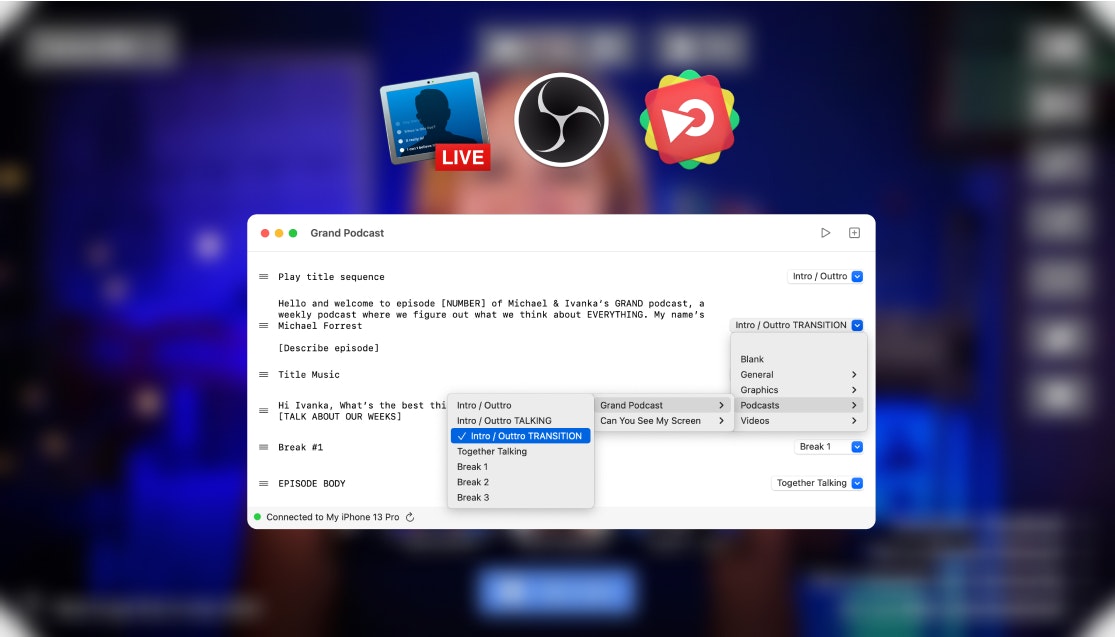Click the [Describe episode] placeholder text
Viewport: 1115px width, 637px height.
(329, 348)
